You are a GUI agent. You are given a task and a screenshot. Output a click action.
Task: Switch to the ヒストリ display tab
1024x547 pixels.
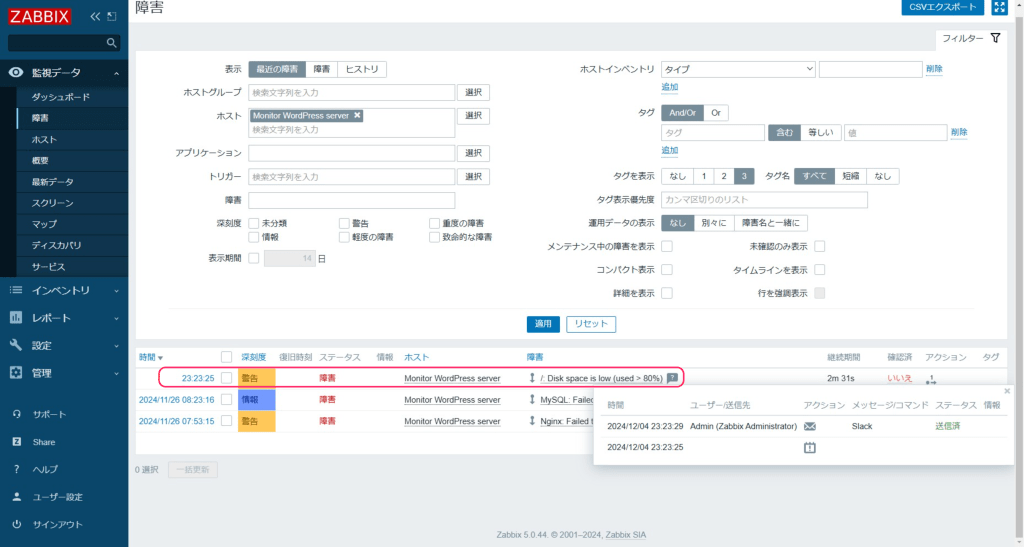pyautogui.click(x=362, y=69)
